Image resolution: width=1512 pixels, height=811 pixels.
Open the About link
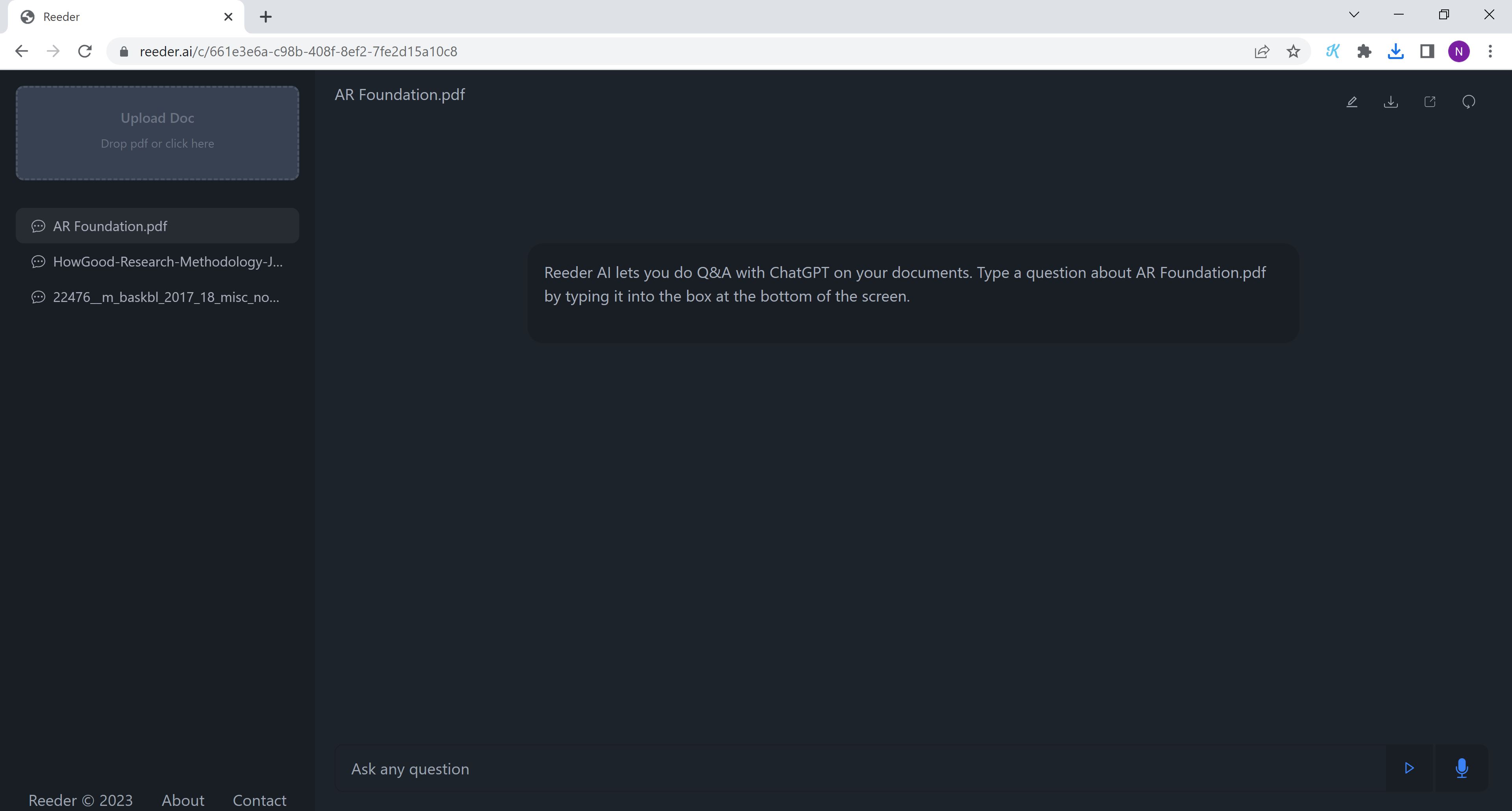point(183,800)
